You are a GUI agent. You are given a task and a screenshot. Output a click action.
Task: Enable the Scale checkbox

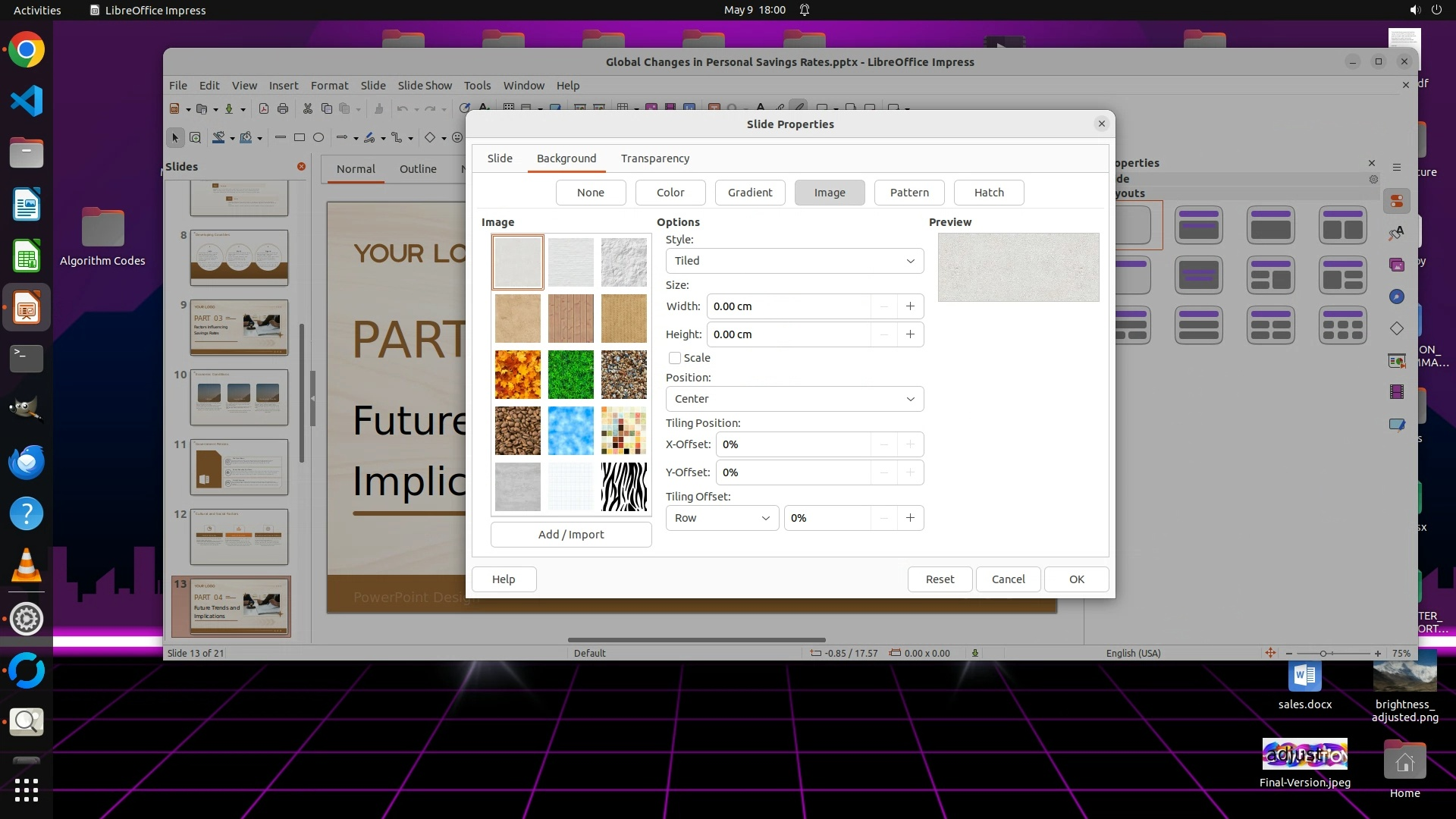674,358
